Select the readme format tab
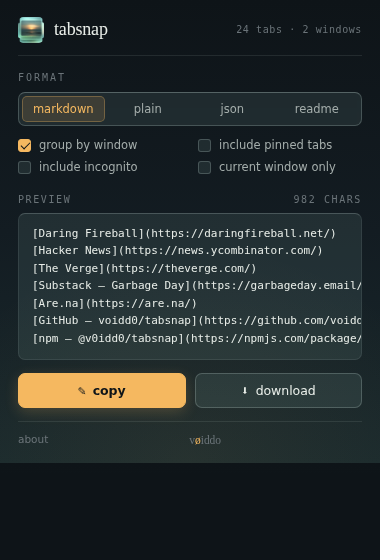 click(316, 109)
